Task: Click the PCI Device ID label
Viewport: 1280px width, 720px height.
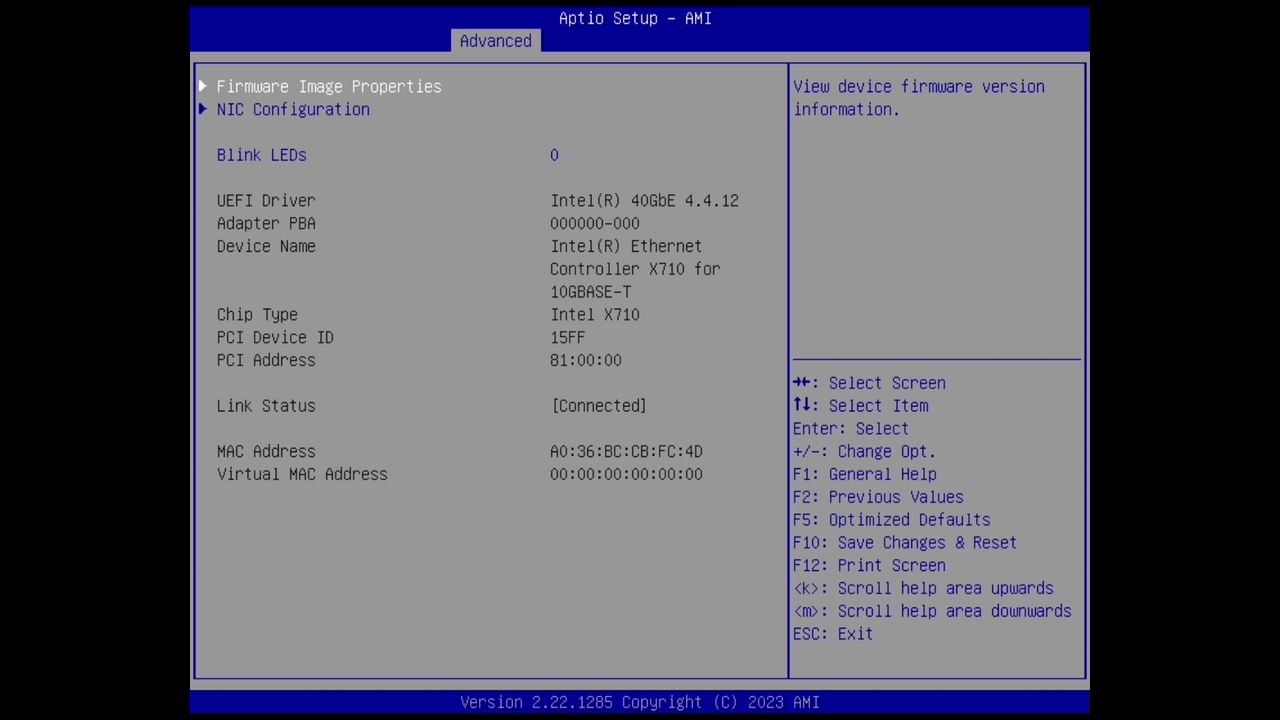Action: coord(275,338)
